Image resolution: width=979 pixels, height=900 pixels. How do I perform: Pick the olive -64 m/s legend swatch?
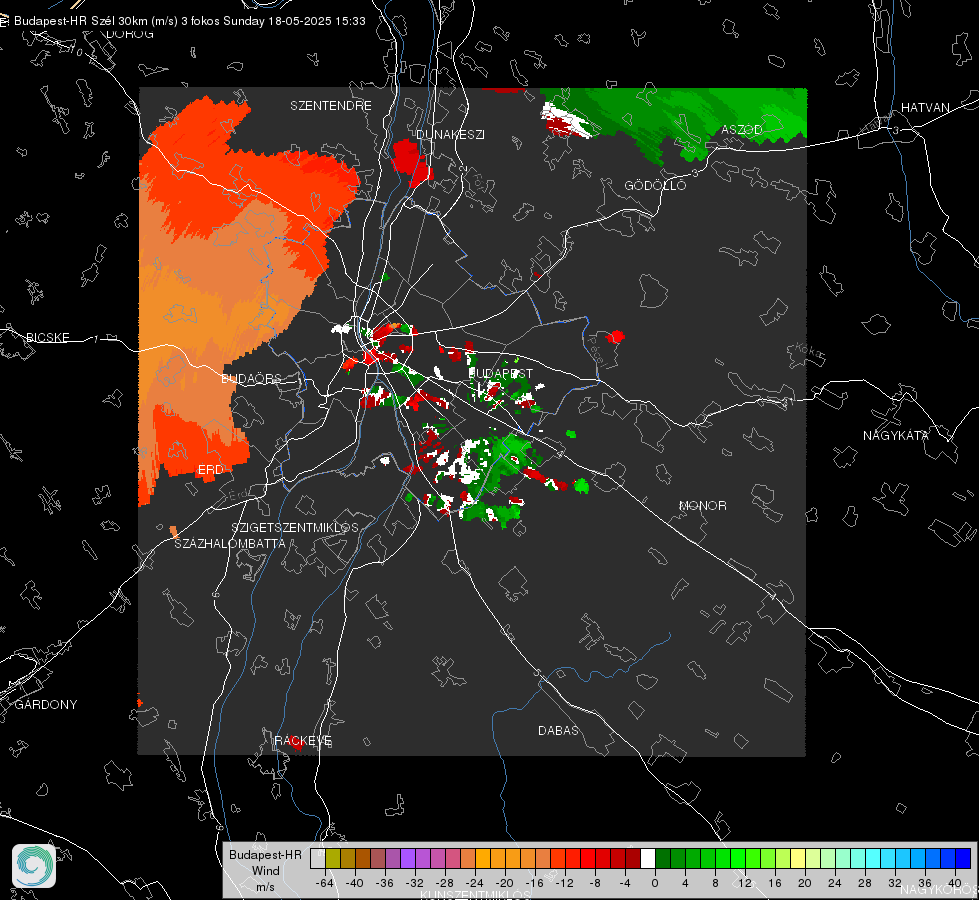333,859
